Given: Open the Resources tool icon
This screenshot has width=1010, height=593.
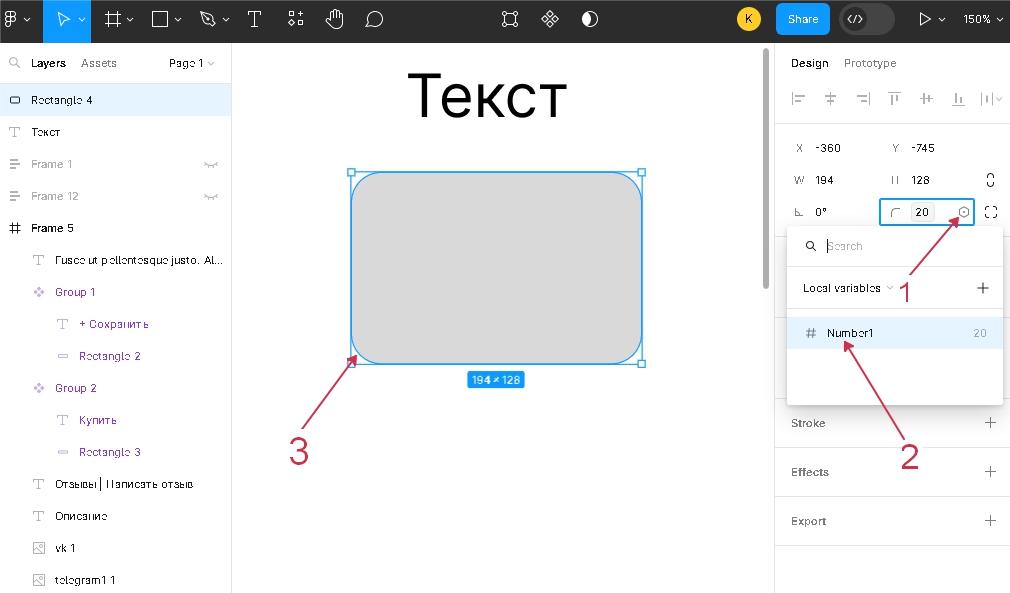Looking at the screenshot, I should [296, 19].
